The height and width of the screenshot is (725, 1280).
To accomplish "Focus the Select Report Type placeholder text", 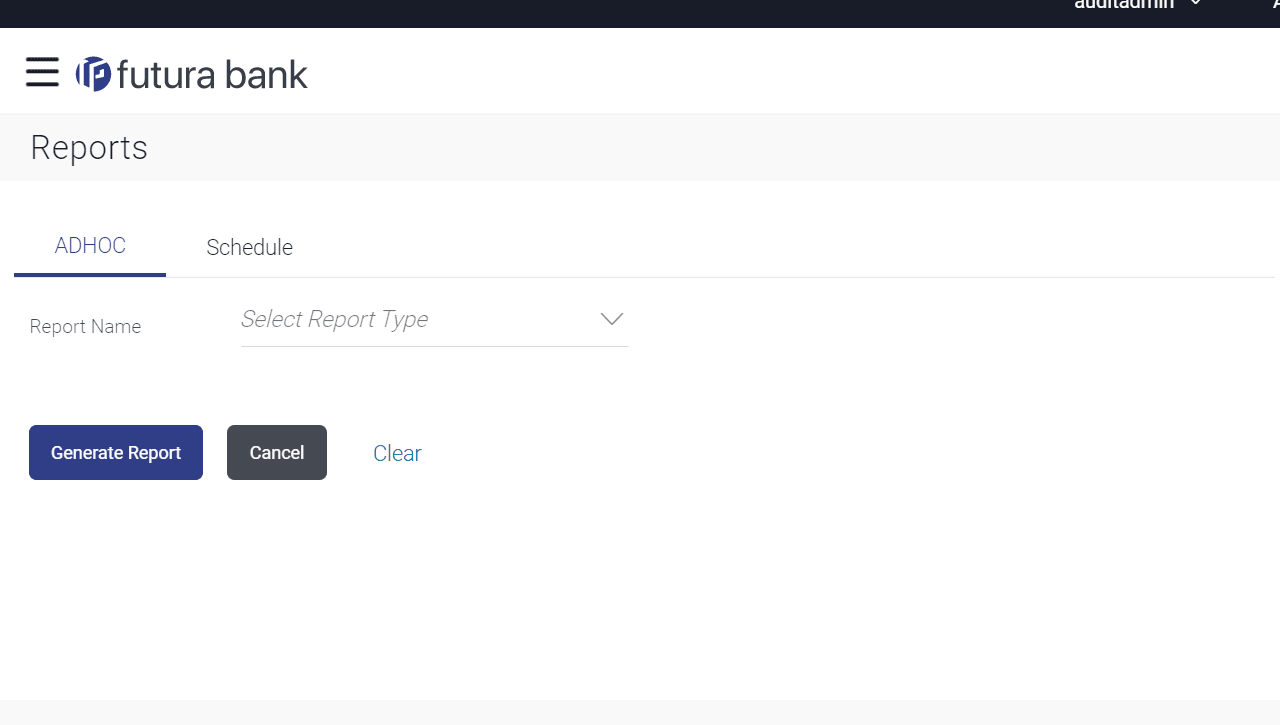I will (x=334, y=319).
